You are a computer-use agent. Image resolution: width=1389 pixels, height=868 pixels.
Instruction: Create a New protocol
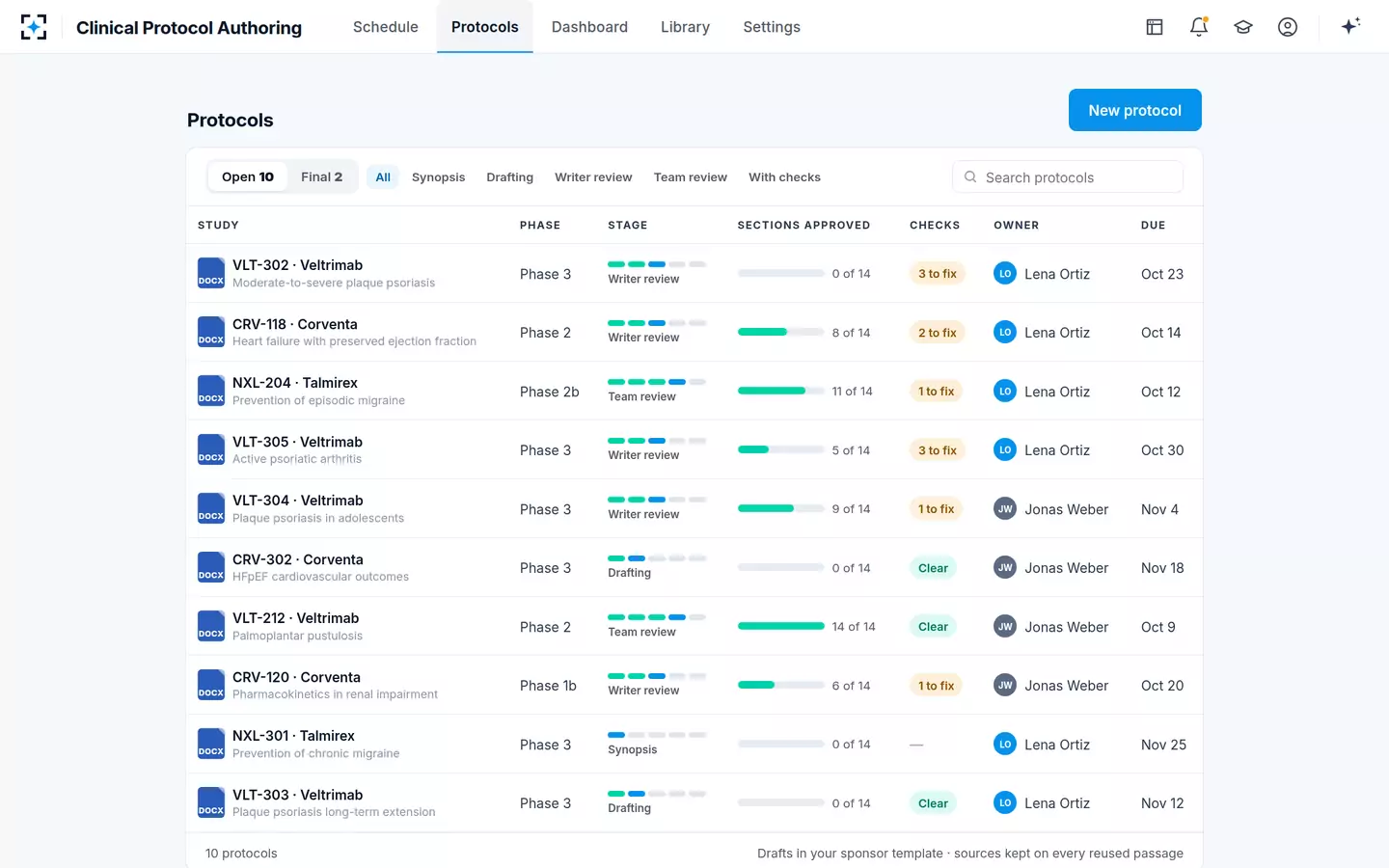tap(1134, 110)
